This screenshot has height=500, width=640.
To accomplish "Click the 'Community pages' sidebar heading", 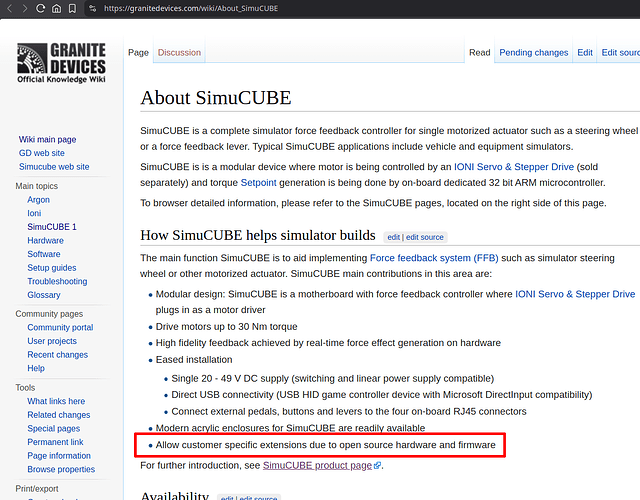I will pos(49,314).
